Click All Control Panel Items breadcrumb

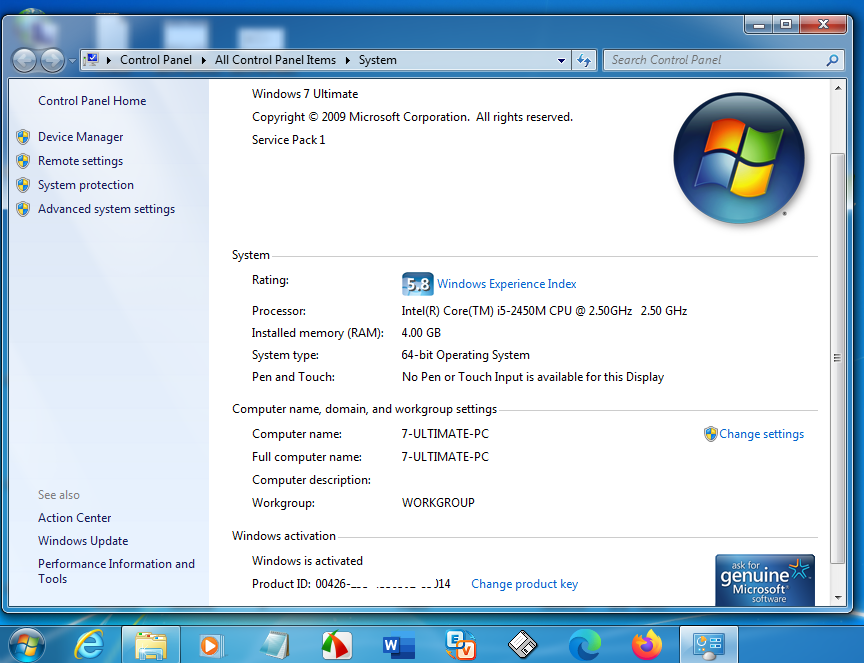coord(275,60)
